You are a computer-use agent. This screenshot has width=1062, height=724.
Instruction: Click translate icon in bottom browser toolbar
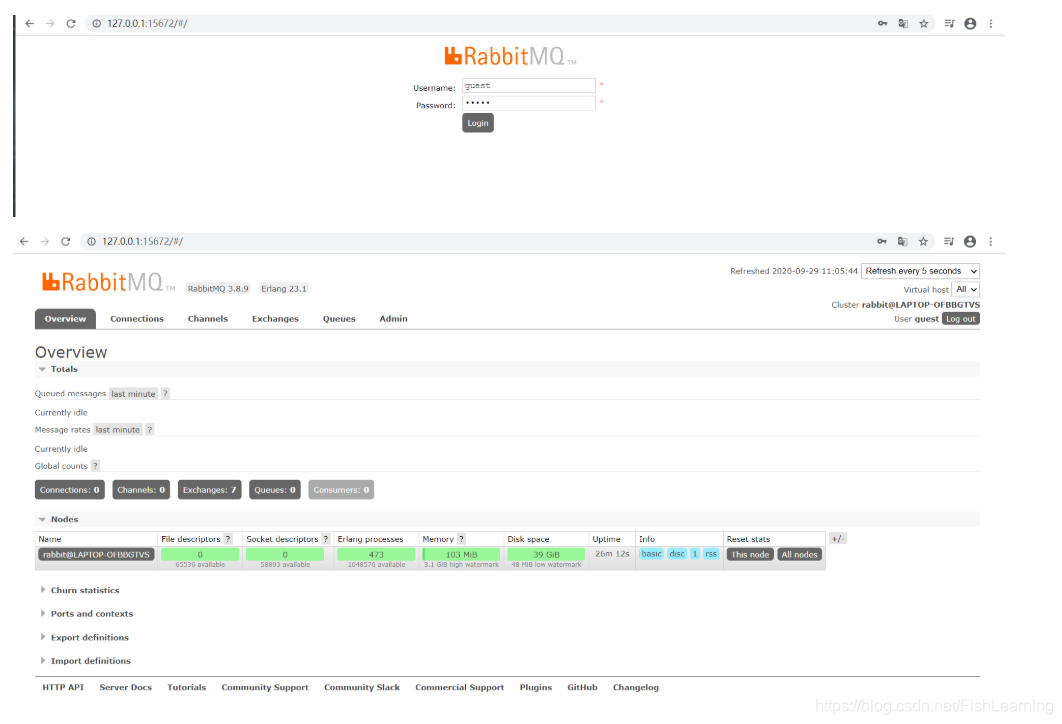tap(903, 242)
